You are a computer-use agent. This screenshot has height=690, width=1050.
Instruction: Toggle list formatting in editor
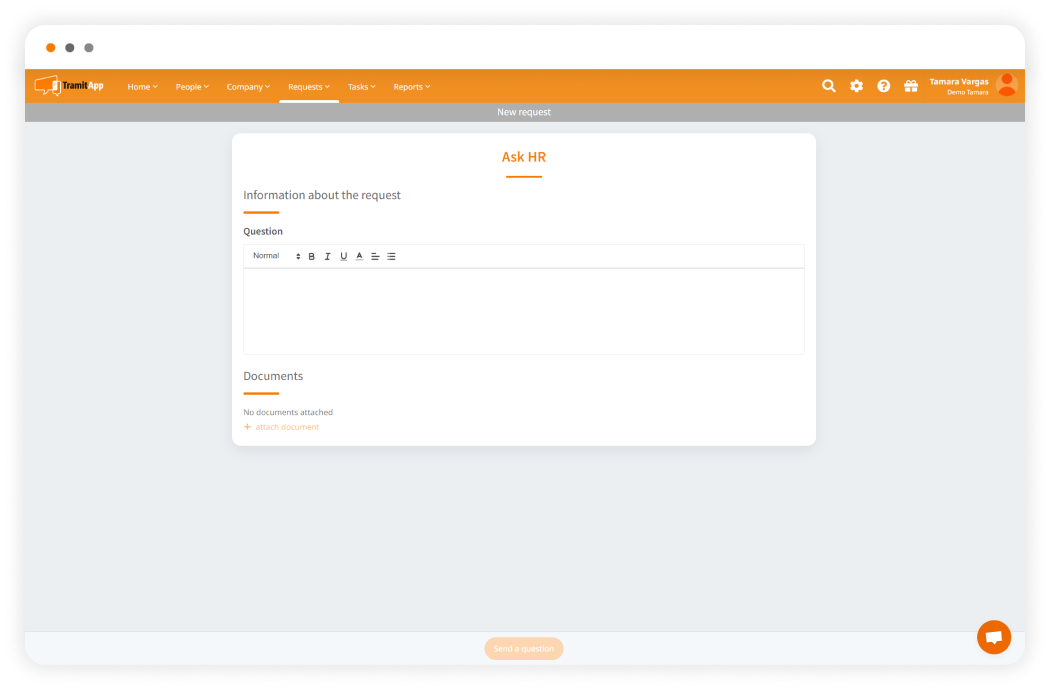pyautogui.click(x=391, y=257)
